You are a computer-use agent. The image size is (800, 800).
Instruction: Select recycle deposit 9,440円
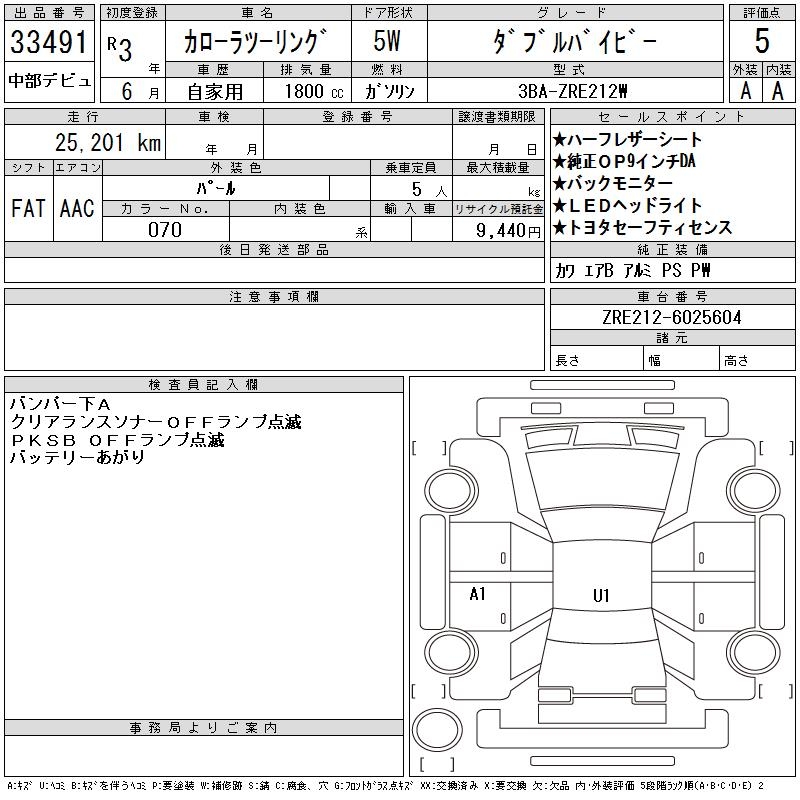[508, 231]
